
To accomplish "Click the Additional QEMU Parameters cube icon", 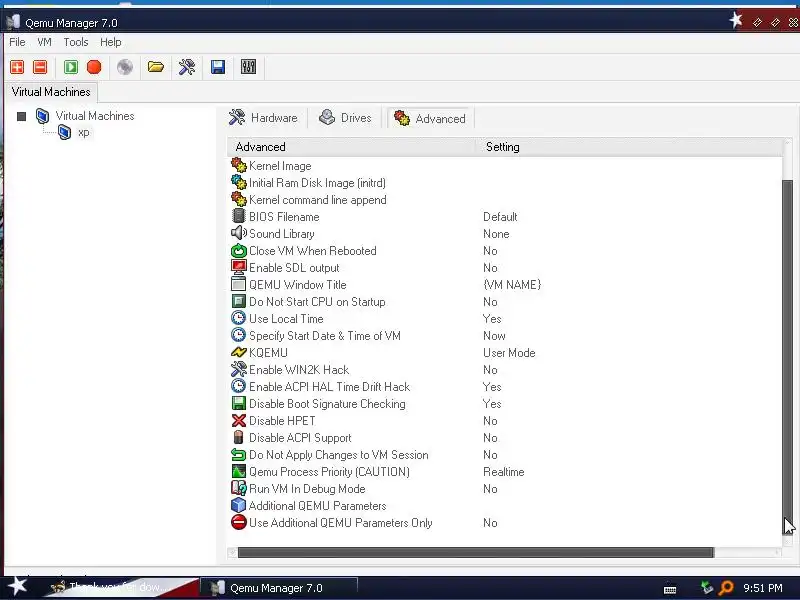I will pos(238,506).
